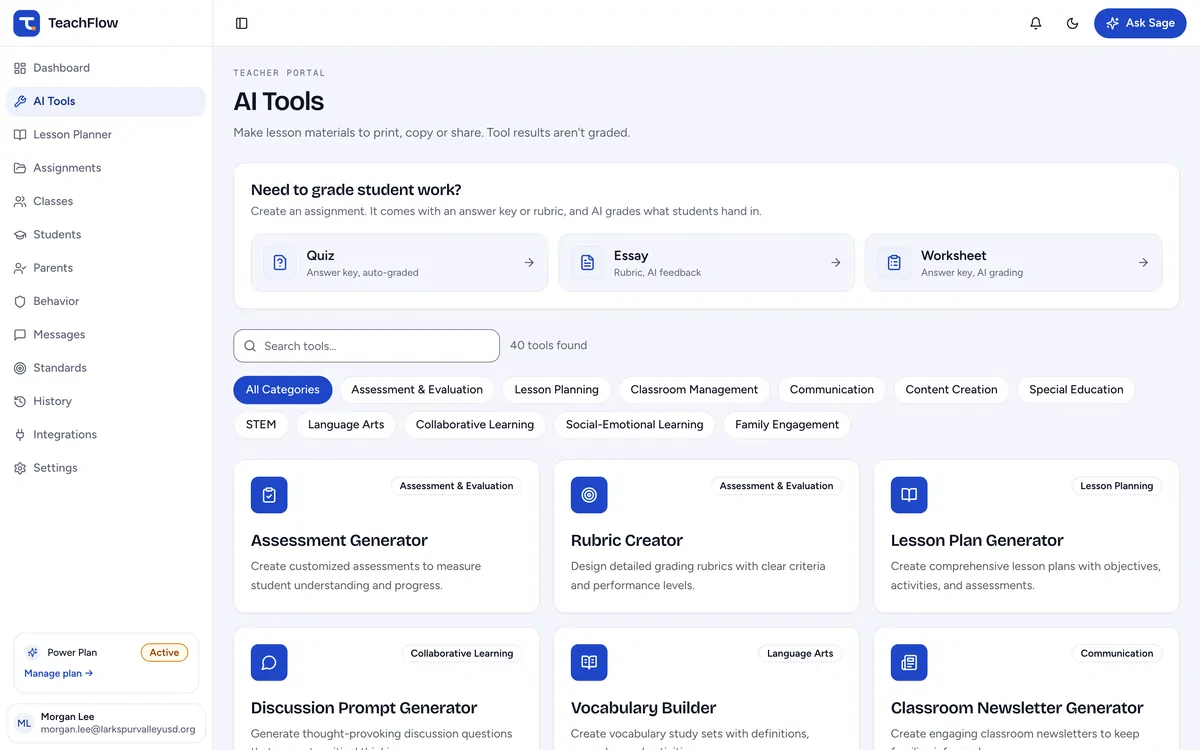Viewport: 1200px width, 750px height.
Task: Click the Essay page icon
Action: tap(588, 263)
